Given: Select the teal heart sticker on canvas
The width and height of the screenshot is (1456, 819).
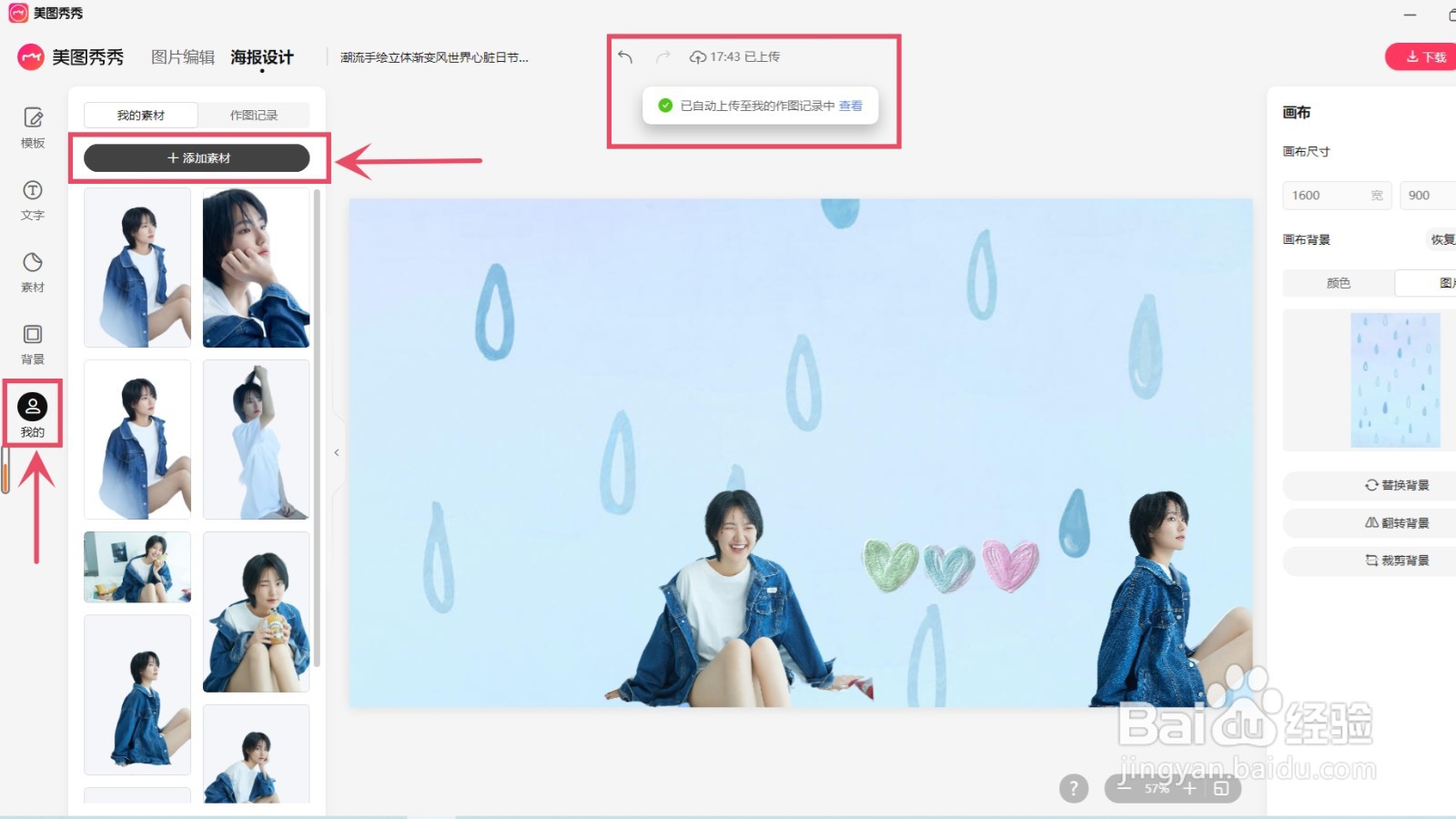Looking at the screenshot, I should point(949,568).
